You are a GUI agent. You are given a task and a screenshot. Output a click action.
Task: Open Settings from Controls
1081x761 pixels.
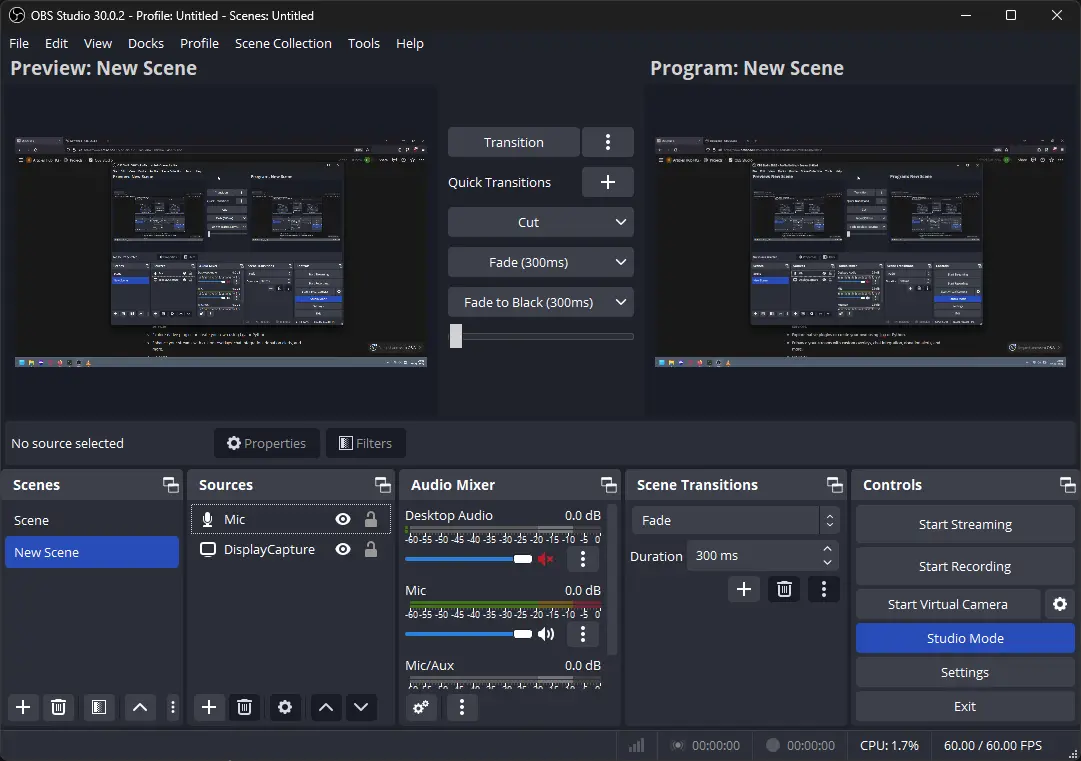pyautogui.click(x=965, y=673)
